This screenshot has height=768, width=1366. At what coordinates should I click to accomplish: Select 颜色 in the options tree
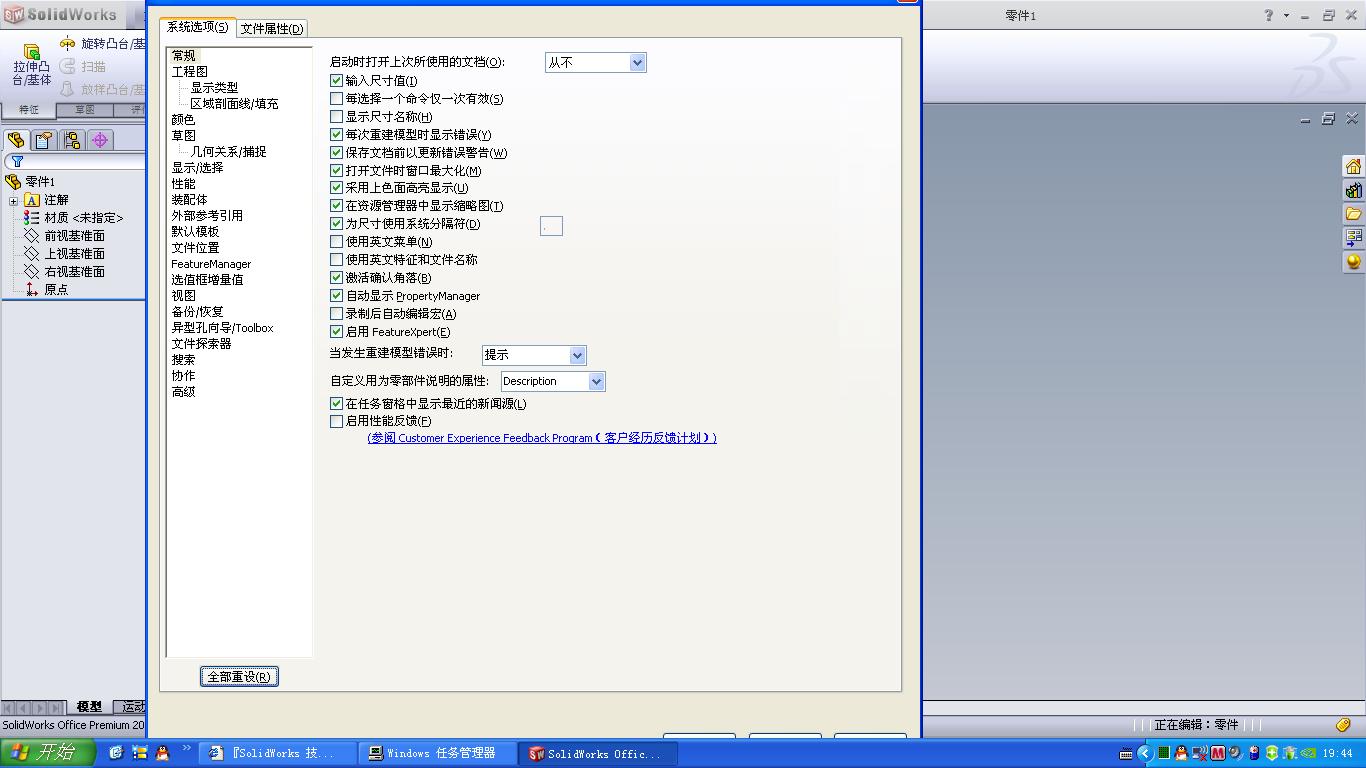183,120
